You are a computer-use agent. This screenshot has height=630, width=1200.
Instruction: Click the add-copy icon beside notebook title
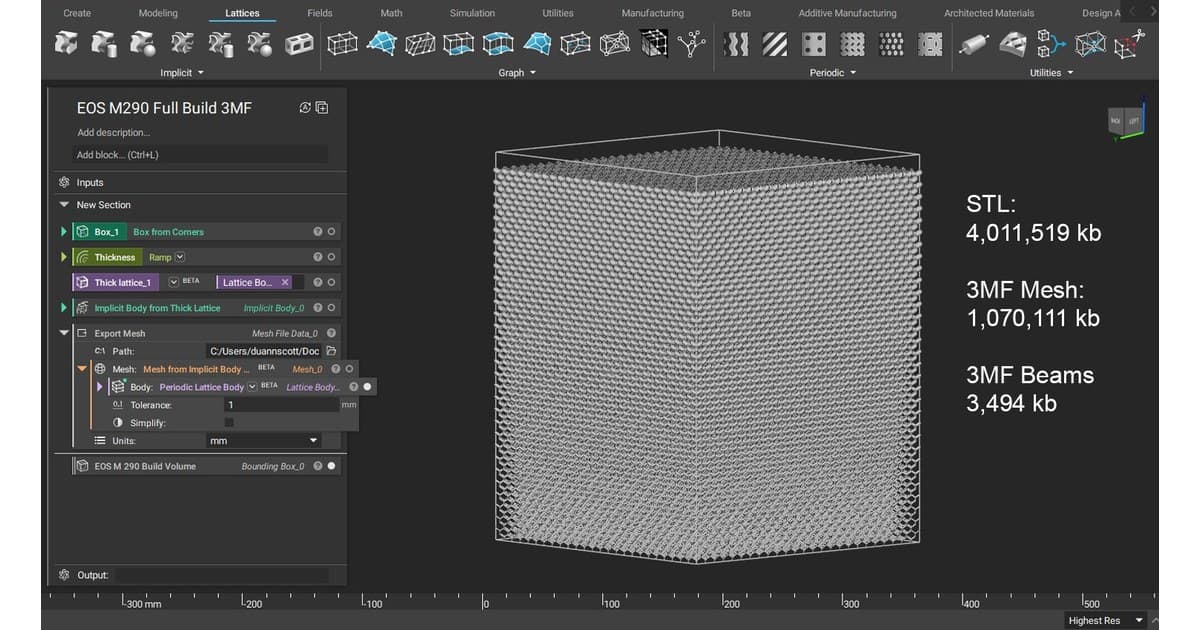click(322, 108)
